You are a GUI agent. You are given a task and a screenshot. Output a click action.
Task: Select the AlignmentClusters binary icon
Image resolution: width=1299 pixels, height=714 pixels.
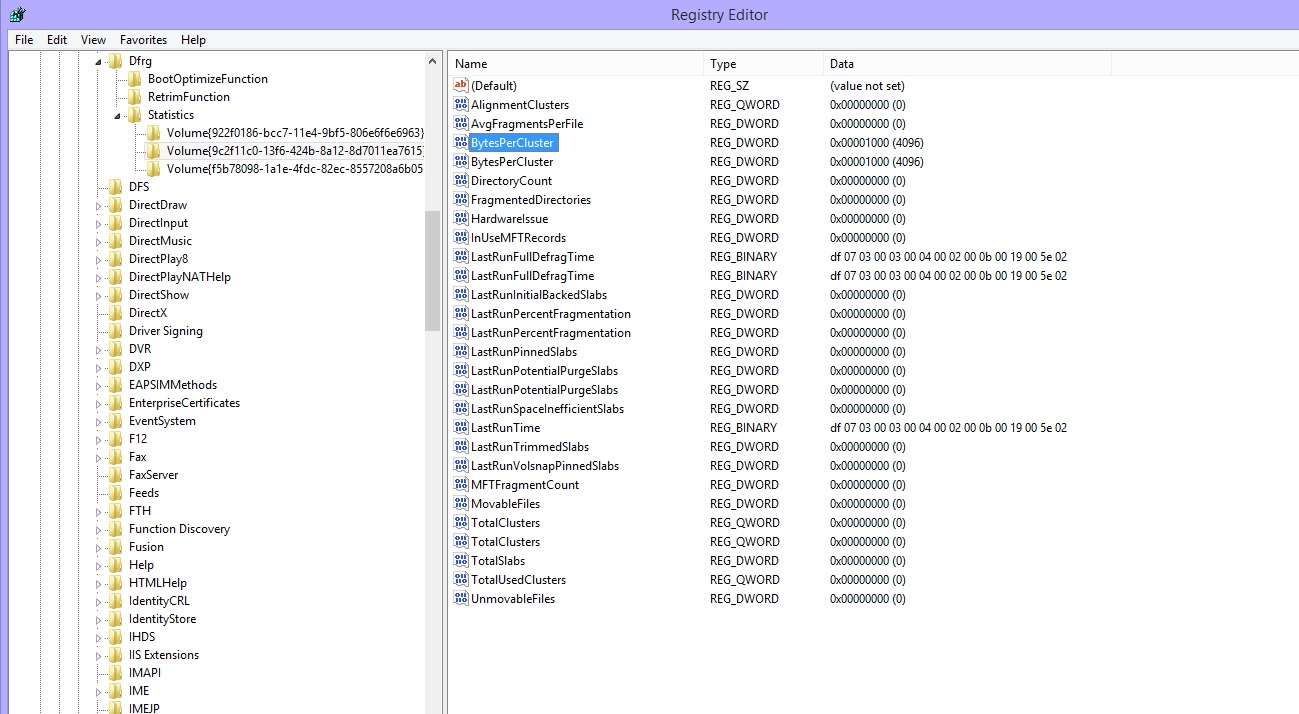point(461,104)
